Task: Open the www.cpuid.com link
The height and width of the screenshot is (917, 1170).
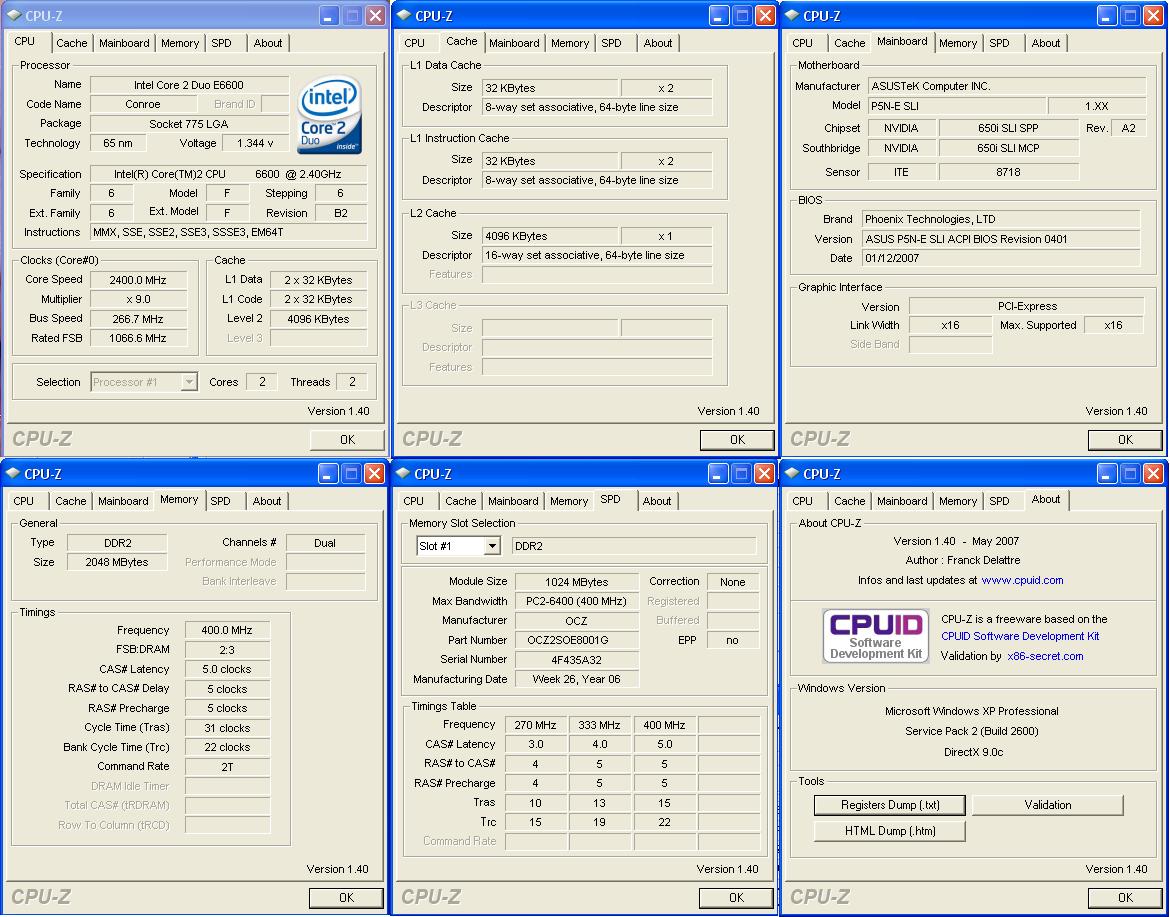Action: 1022,580
